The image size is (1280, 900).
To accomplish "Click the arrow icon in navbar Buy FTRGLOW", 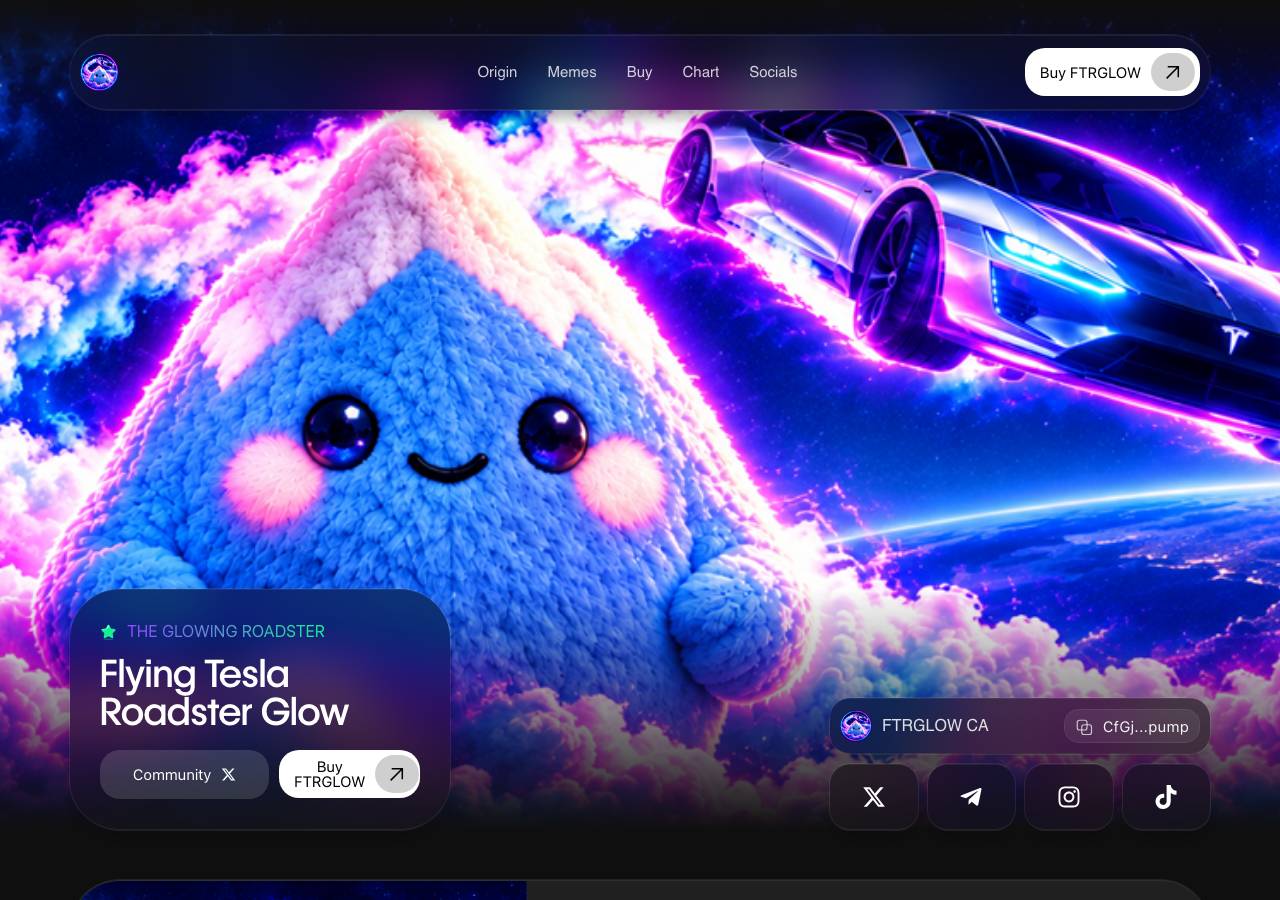I will coord(1173,72).
